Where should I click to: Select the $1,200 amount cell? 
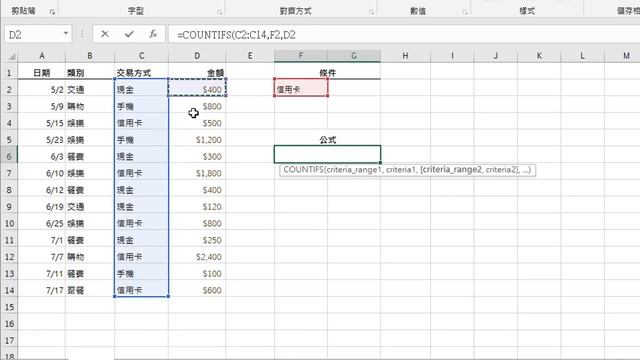(x=197, y=140)
